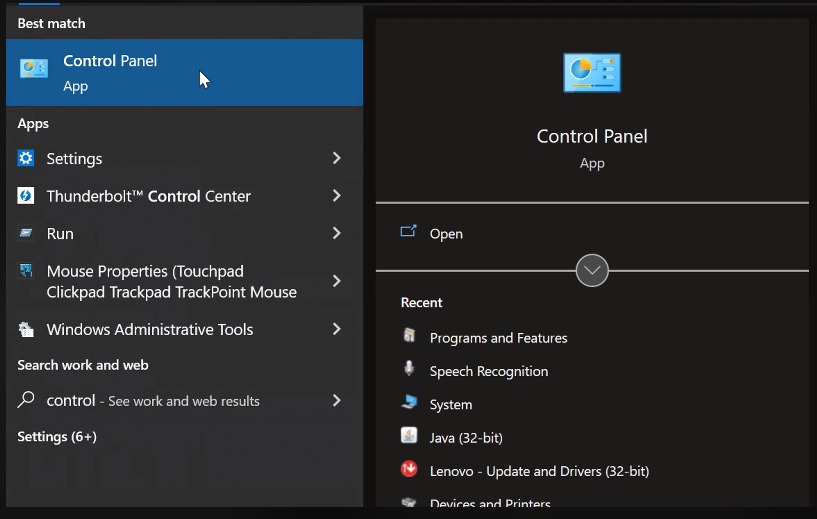
Task: Expand more actions with the circular chevron
Action: coord(592,270)
